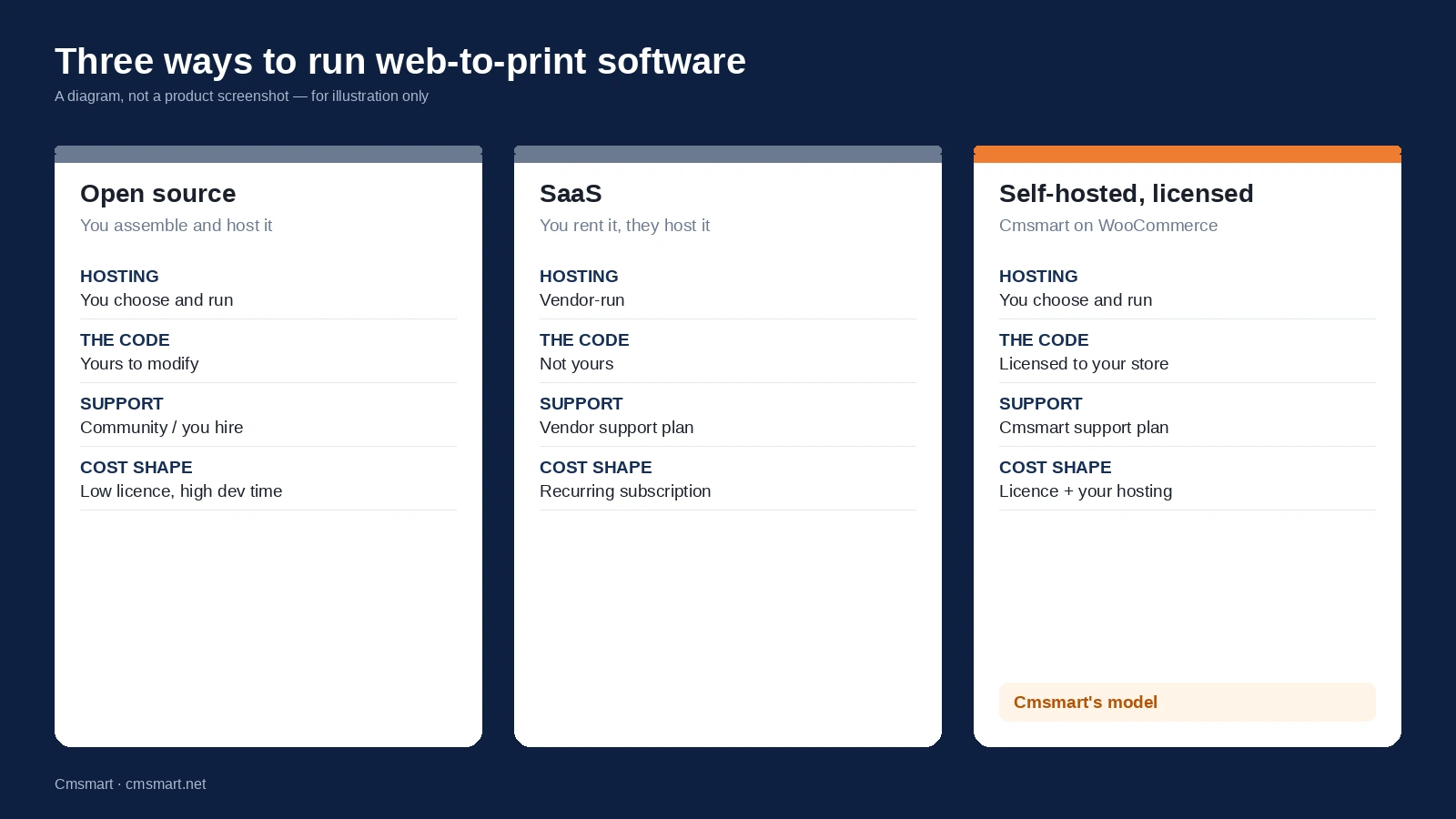
Task: Click 'Licensed to your store' text
Action: coord(1084,364)
